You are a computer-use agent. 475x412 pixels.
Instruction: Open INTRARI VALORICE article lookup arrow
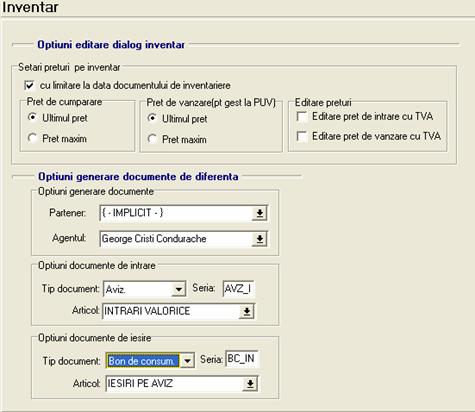pos(247,312)
